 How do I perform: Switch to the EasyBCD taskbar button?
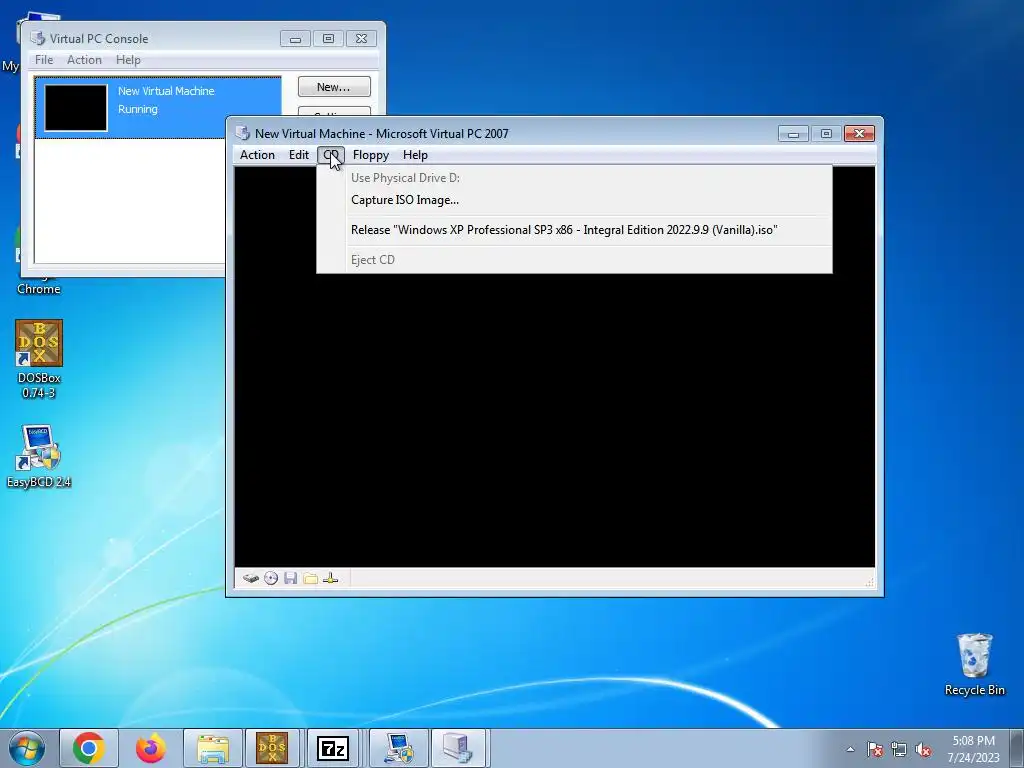click(399, 748)
